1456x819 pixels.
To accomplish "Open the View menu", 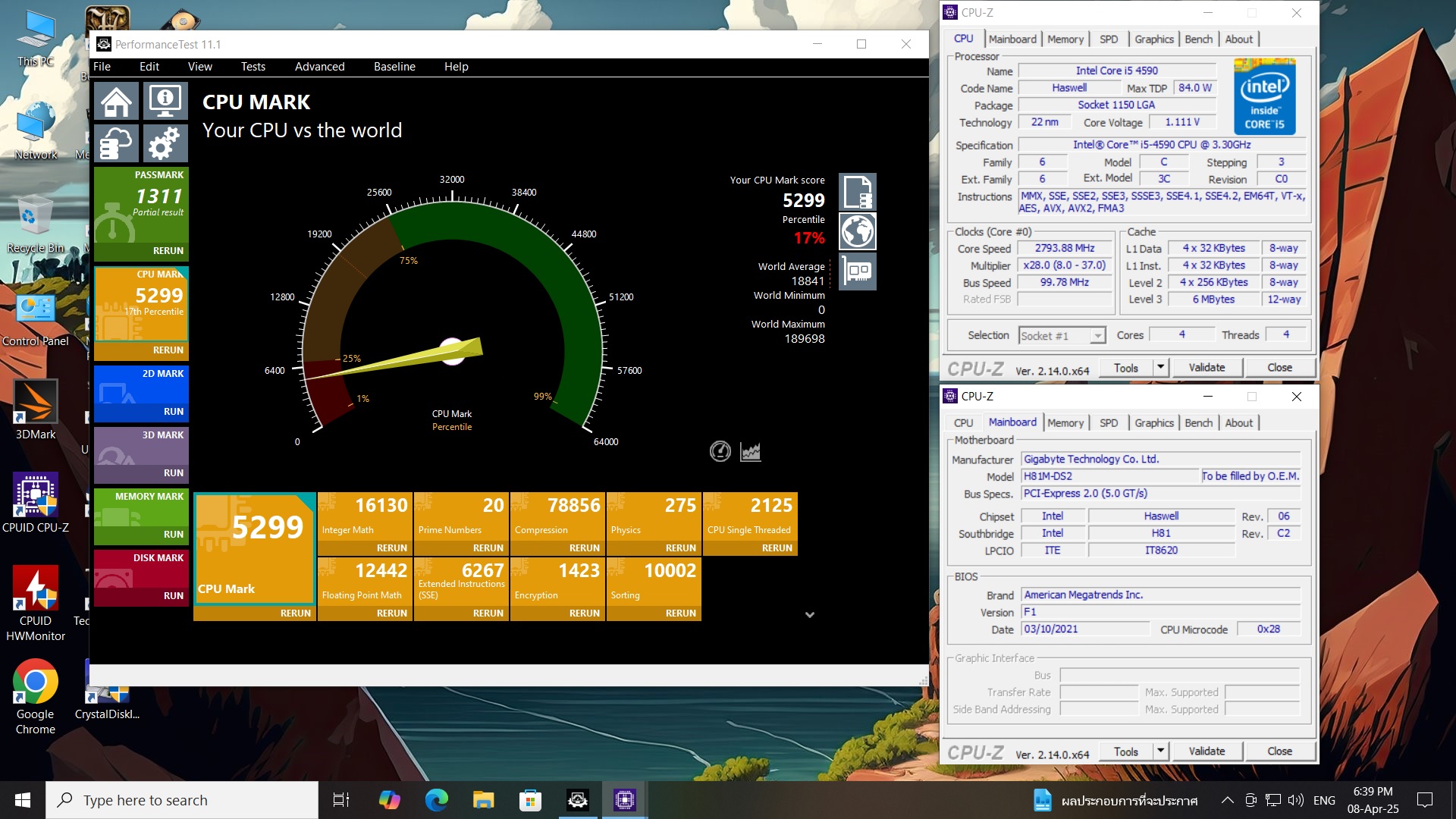I will tap(200, 67).
